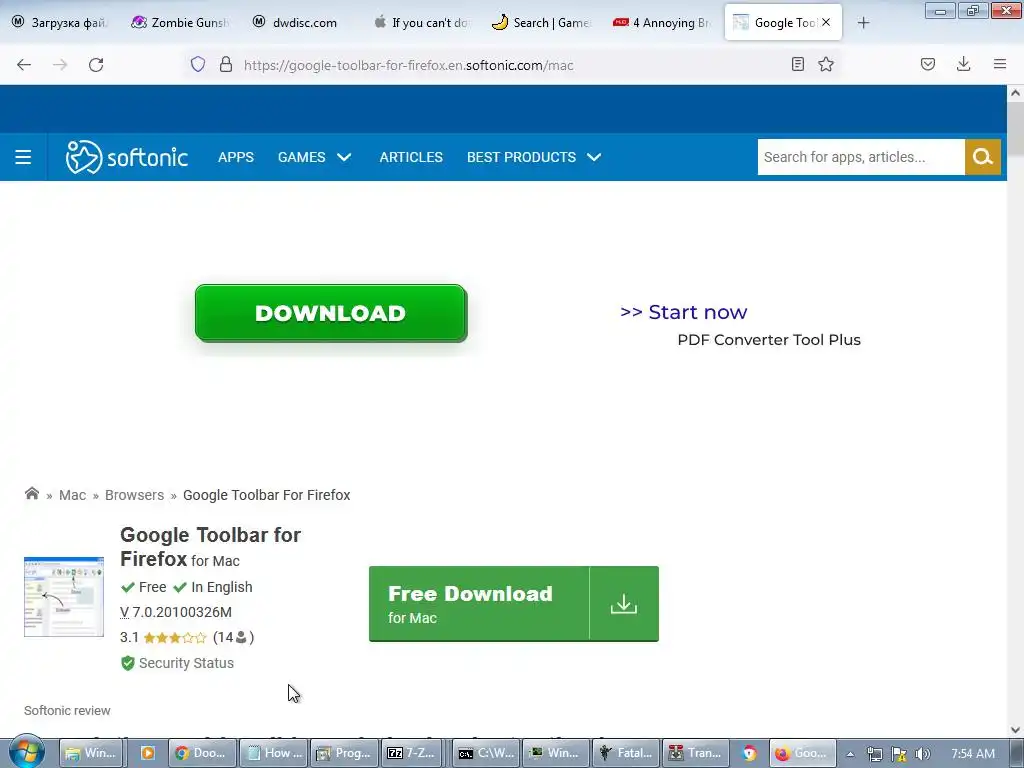Open Mac breadcrumb link

72,495
